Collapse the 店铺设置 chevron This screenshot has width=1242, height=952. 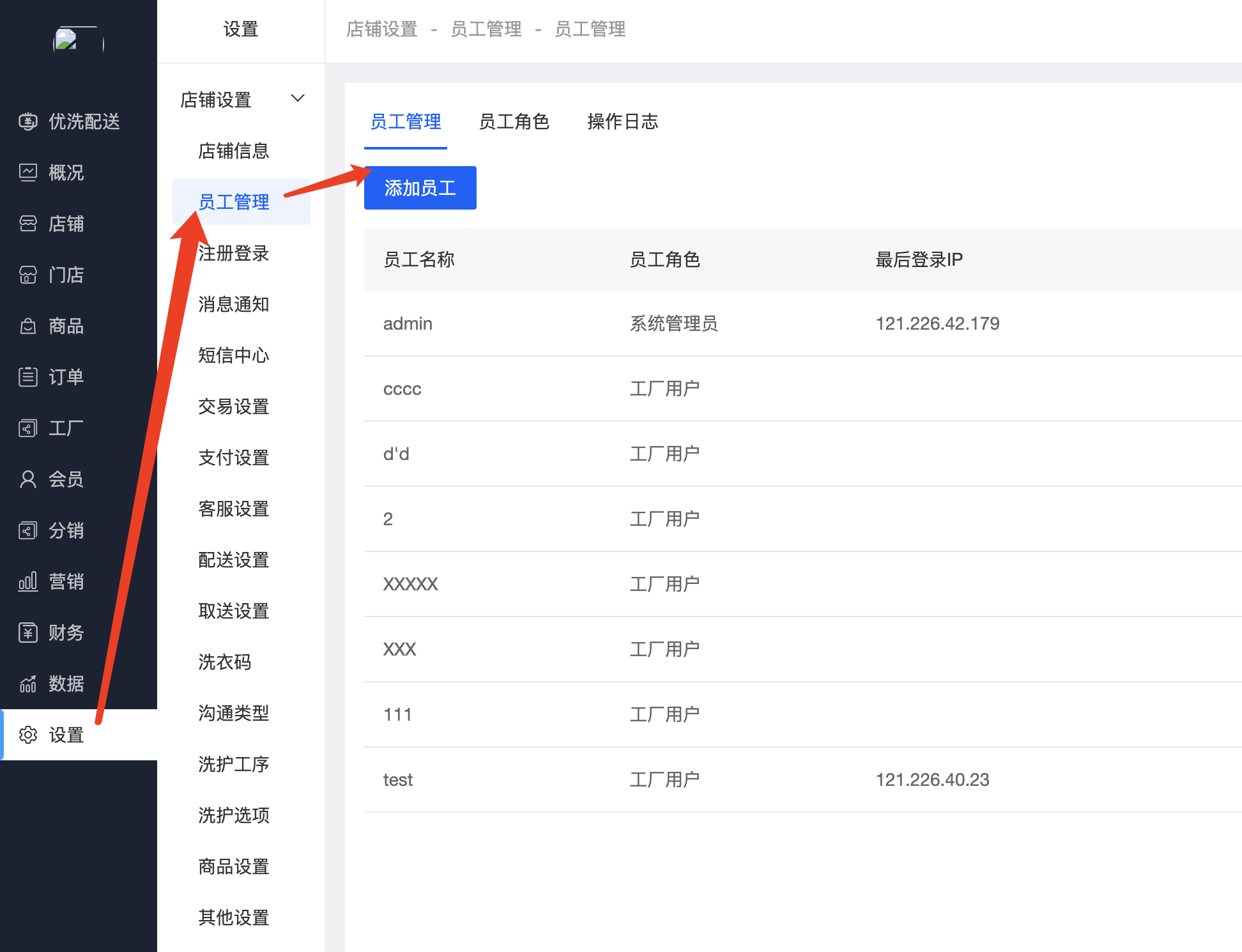click(x=297, y=98)
